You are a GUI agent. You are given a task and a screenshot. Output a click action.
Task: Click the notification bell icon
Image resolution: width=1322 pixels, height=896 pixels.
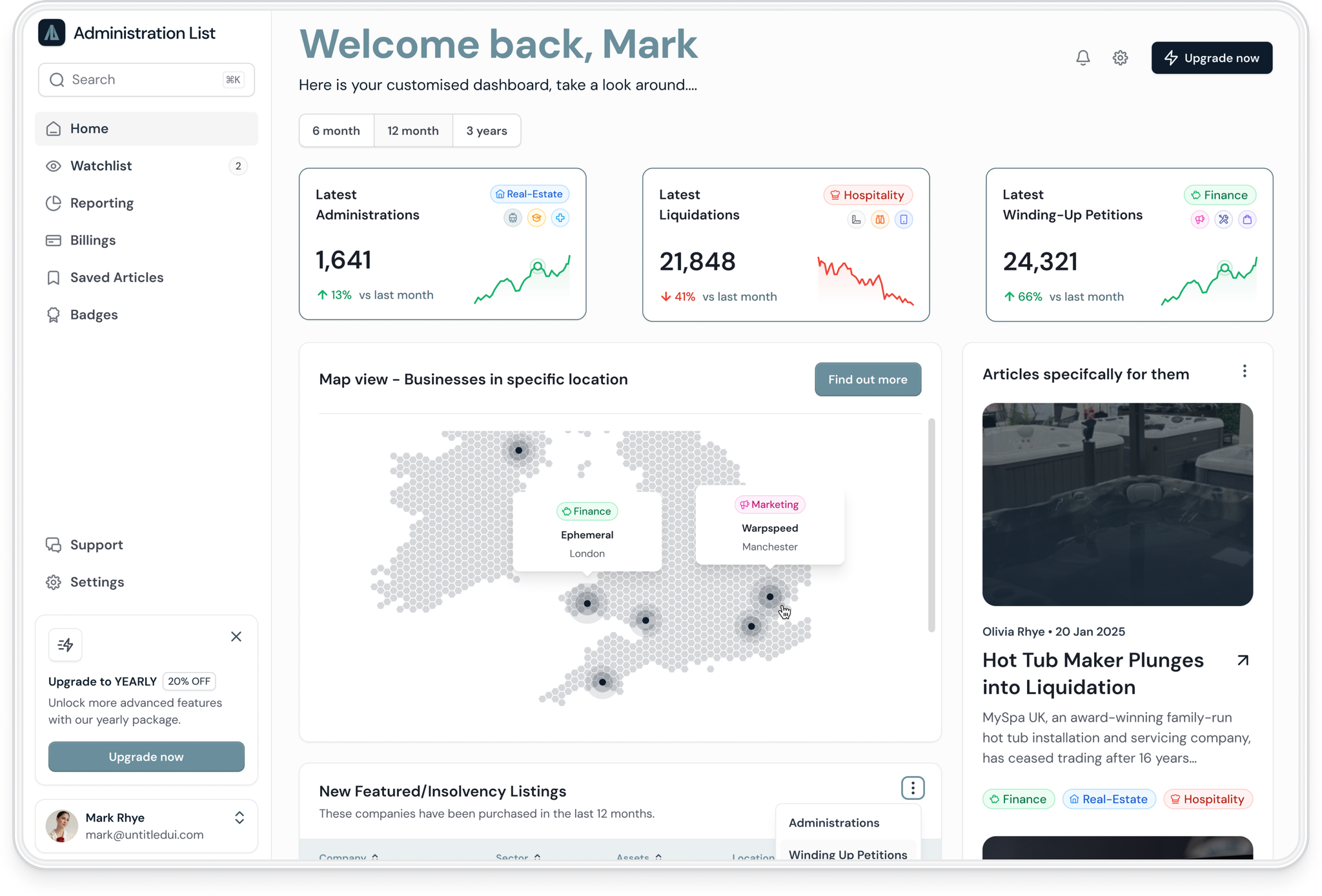point(1083,58)
